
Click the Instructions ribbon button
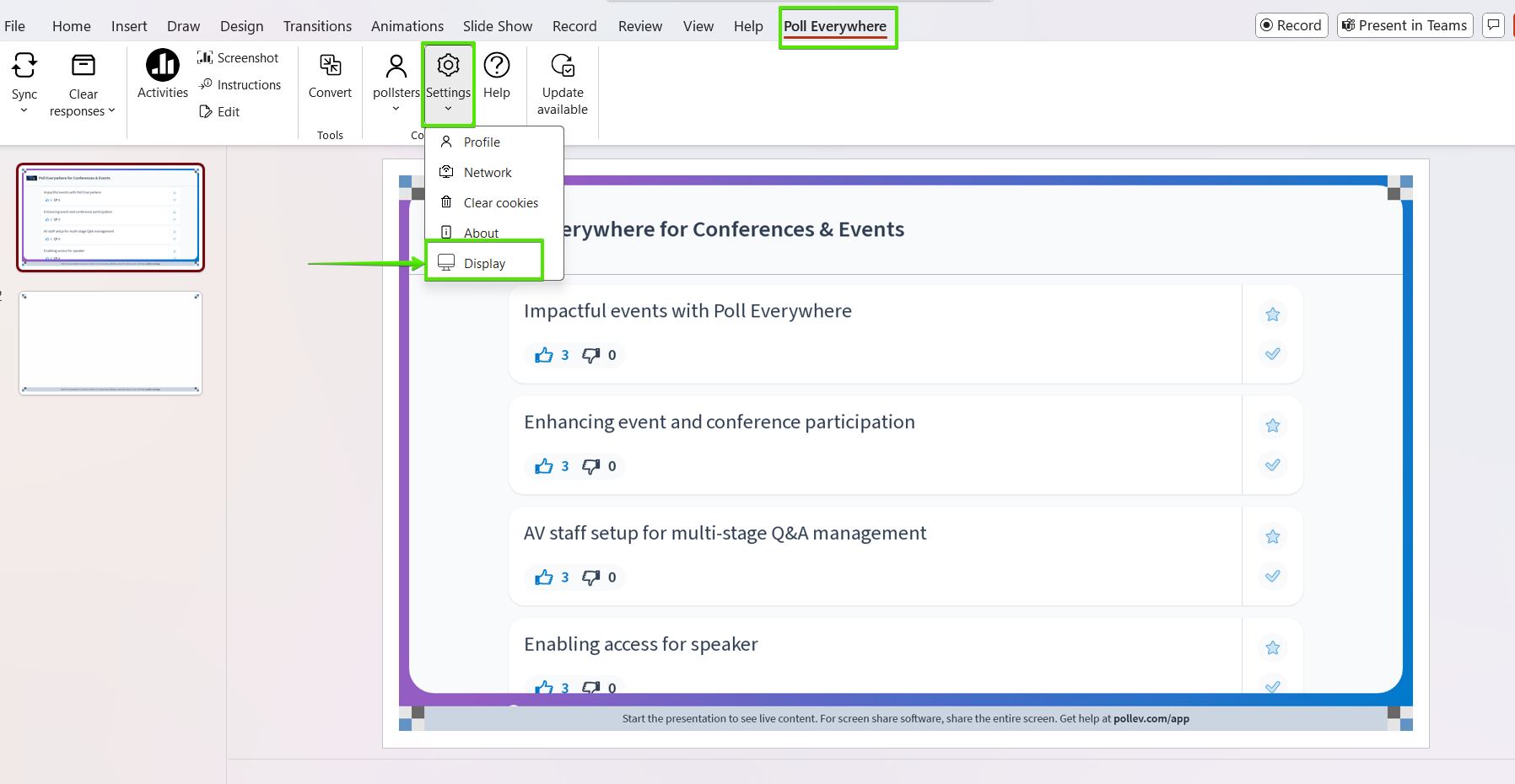tap(240, 84)
